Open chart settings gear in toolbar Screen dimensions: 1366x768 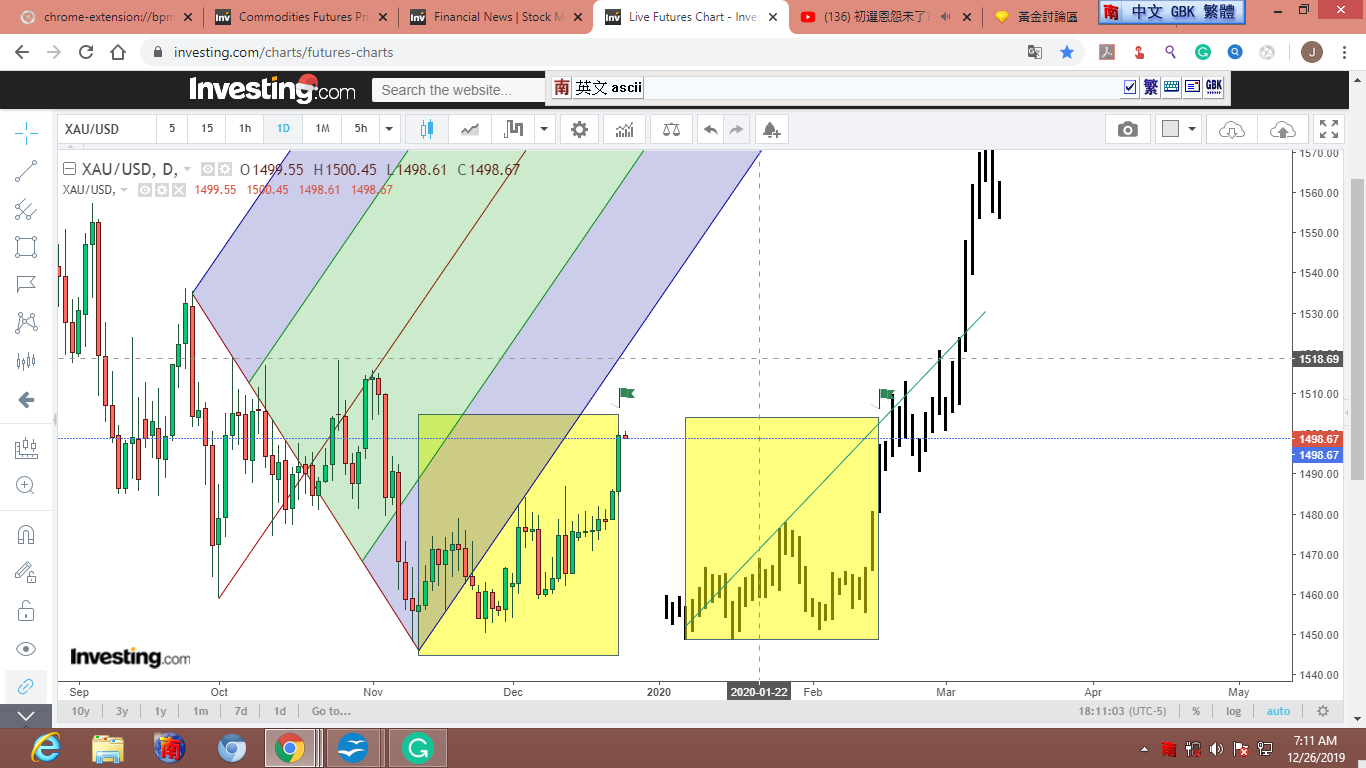[x=579, y=129]
